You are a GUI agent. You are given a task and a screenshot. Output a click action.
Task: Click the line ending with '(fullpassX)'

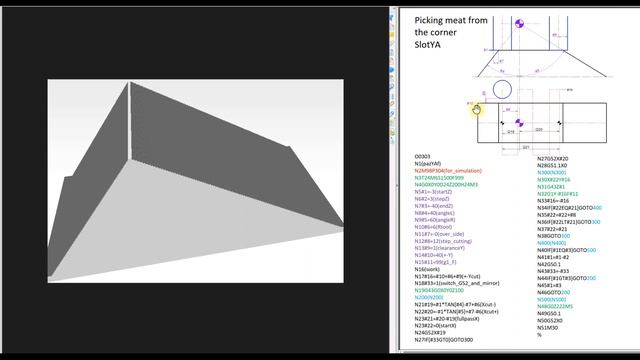click(447, 319)
